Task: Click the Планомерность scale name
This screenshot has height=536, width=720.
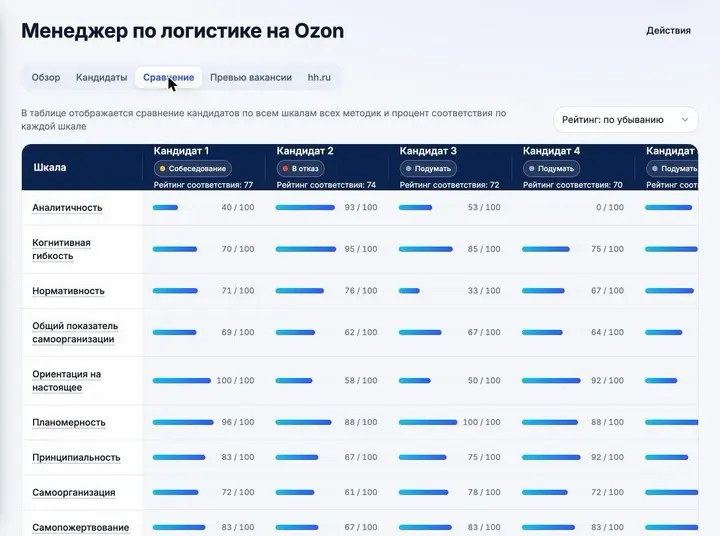Action: [69, 422]
